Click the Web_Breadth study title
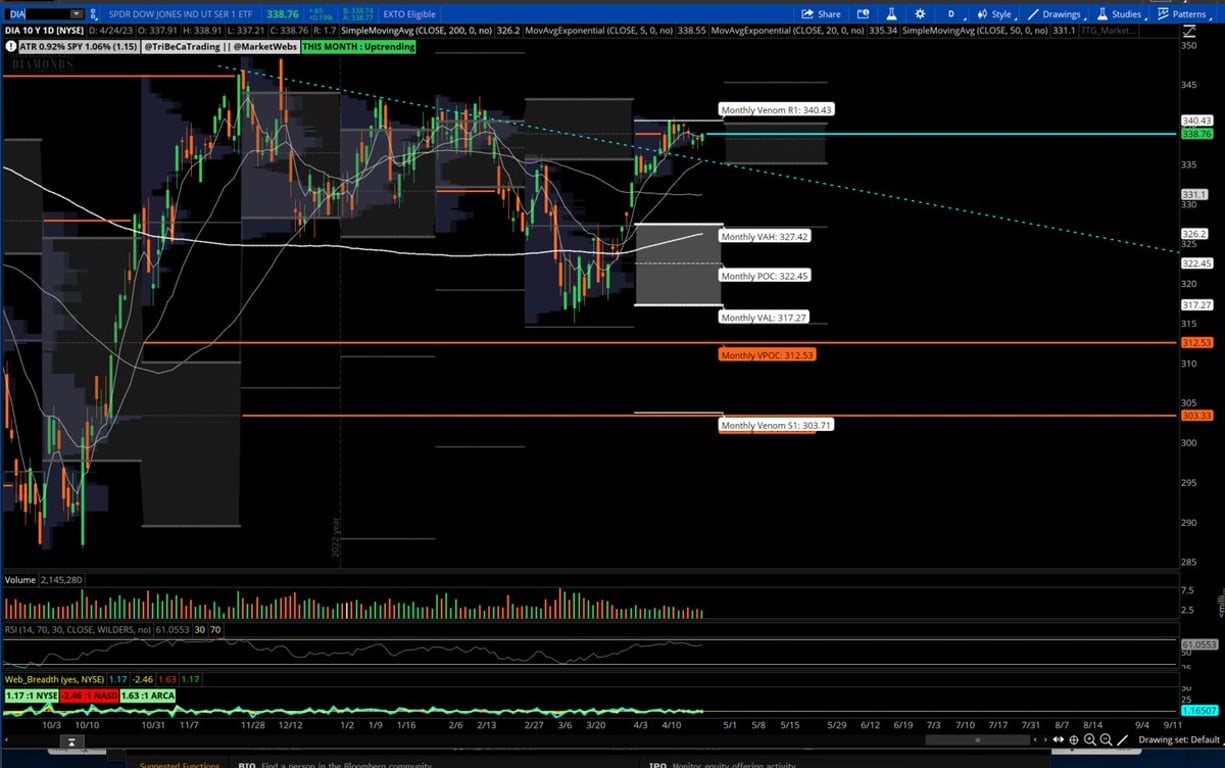Image resolution: width=1225 pixels, height=768 pixels. (53, 679)
